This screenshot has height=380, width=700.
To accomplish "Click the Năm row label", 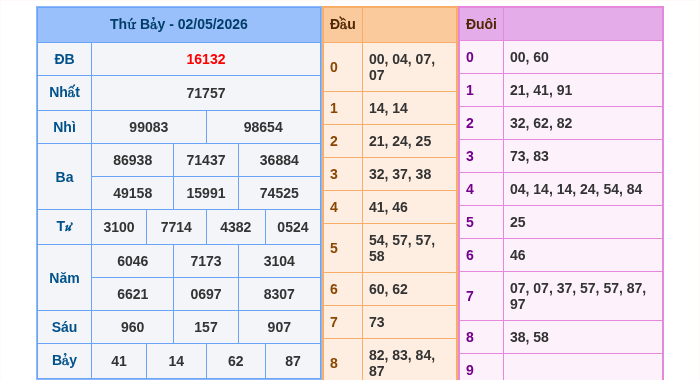I will (64, 278).
